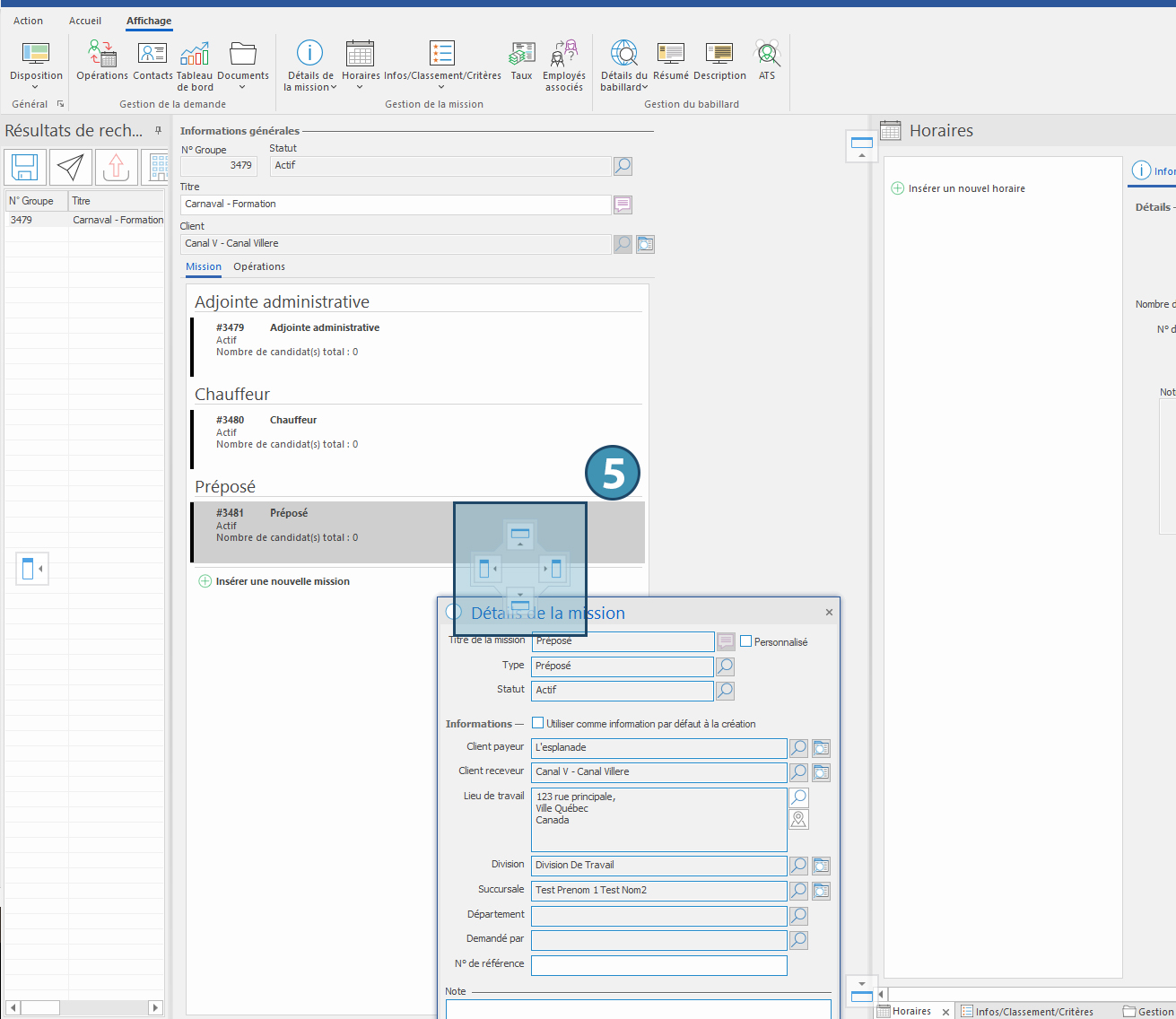The height and width of the screenshot is (1019, 1176).
Task: Click the Taux ribbon icon
Action: pos(521,62)
